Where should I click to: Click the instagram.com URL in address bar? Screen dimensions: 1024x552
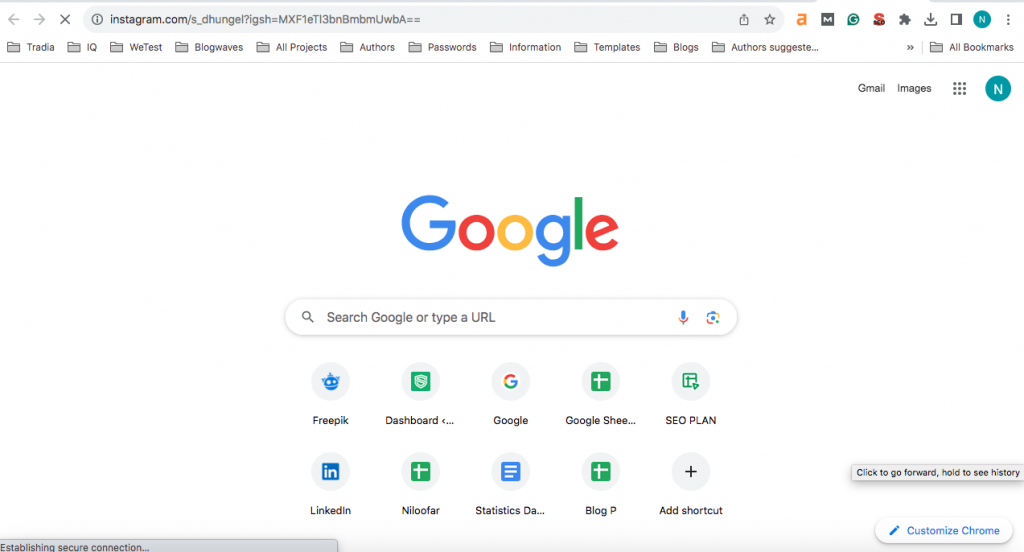[x=265, y=20]
